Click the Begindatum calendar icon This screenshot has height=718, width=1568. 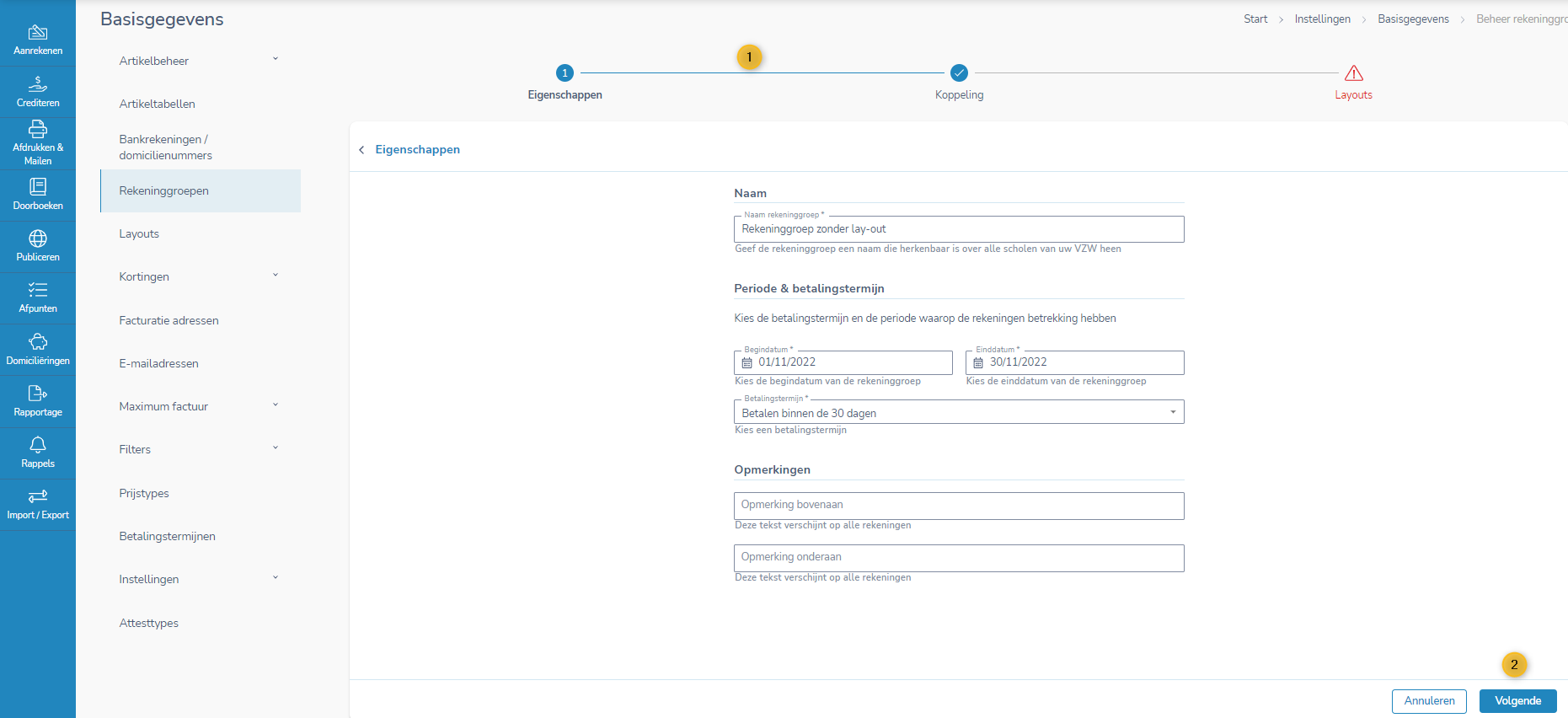coord(747,362)
